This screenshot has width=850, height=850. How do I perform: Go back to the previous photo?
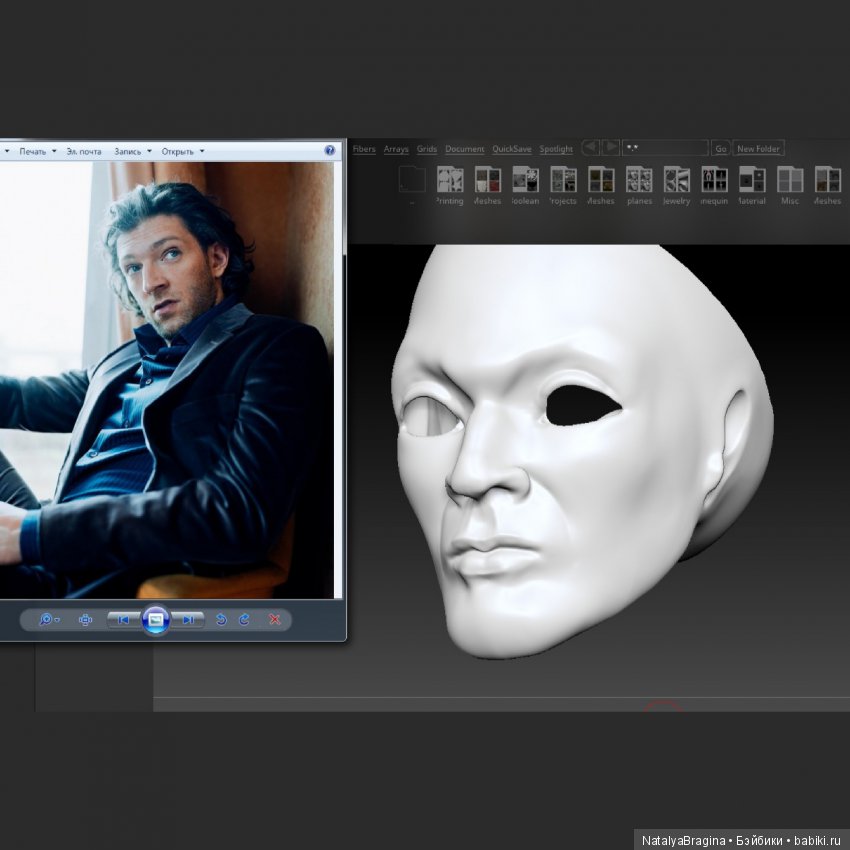[x=122, y=620]
